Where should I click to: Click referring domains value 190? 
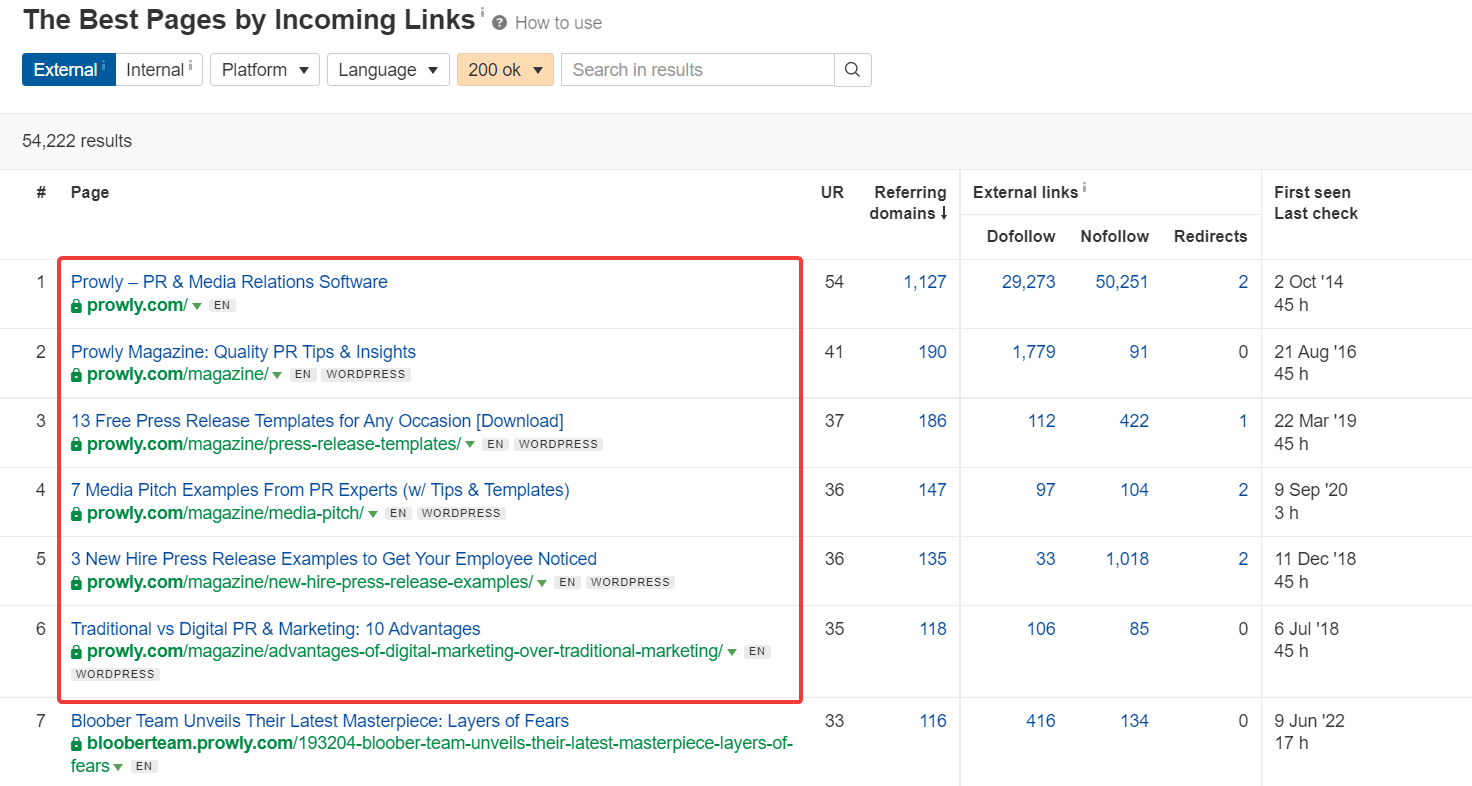pos(933,352)
